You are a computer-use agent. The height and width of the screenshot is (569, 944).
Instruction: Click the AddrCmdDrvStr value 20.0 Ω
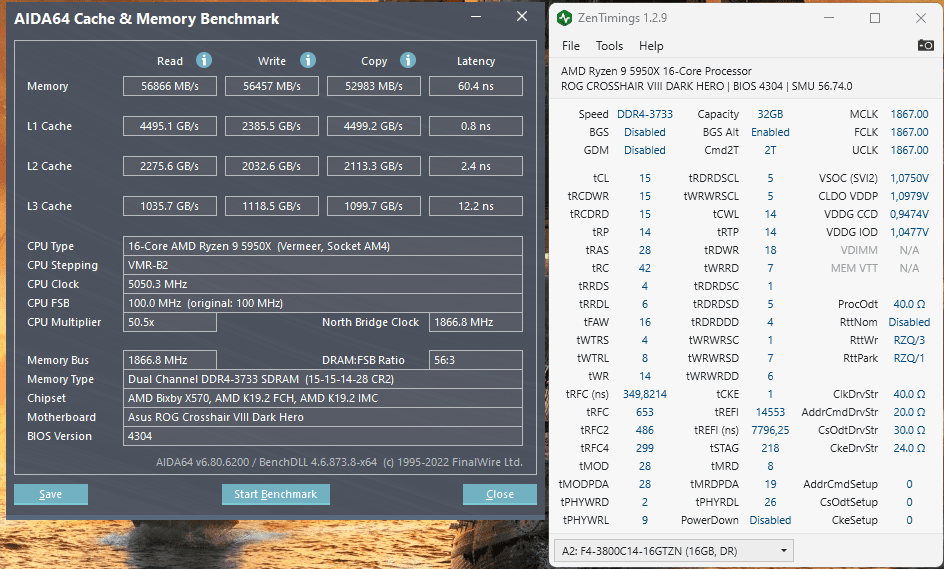click(x=909, y=412)
